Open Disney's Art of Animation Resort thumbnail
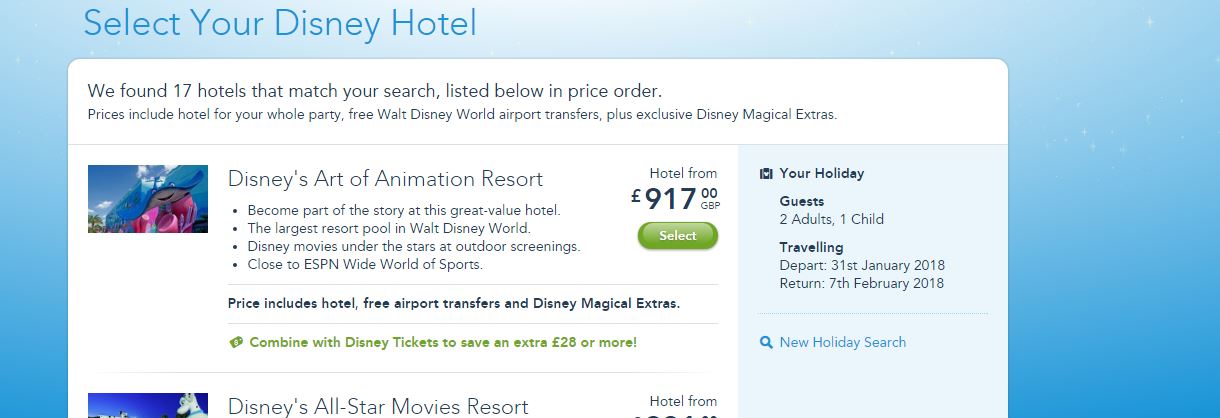 148,199
